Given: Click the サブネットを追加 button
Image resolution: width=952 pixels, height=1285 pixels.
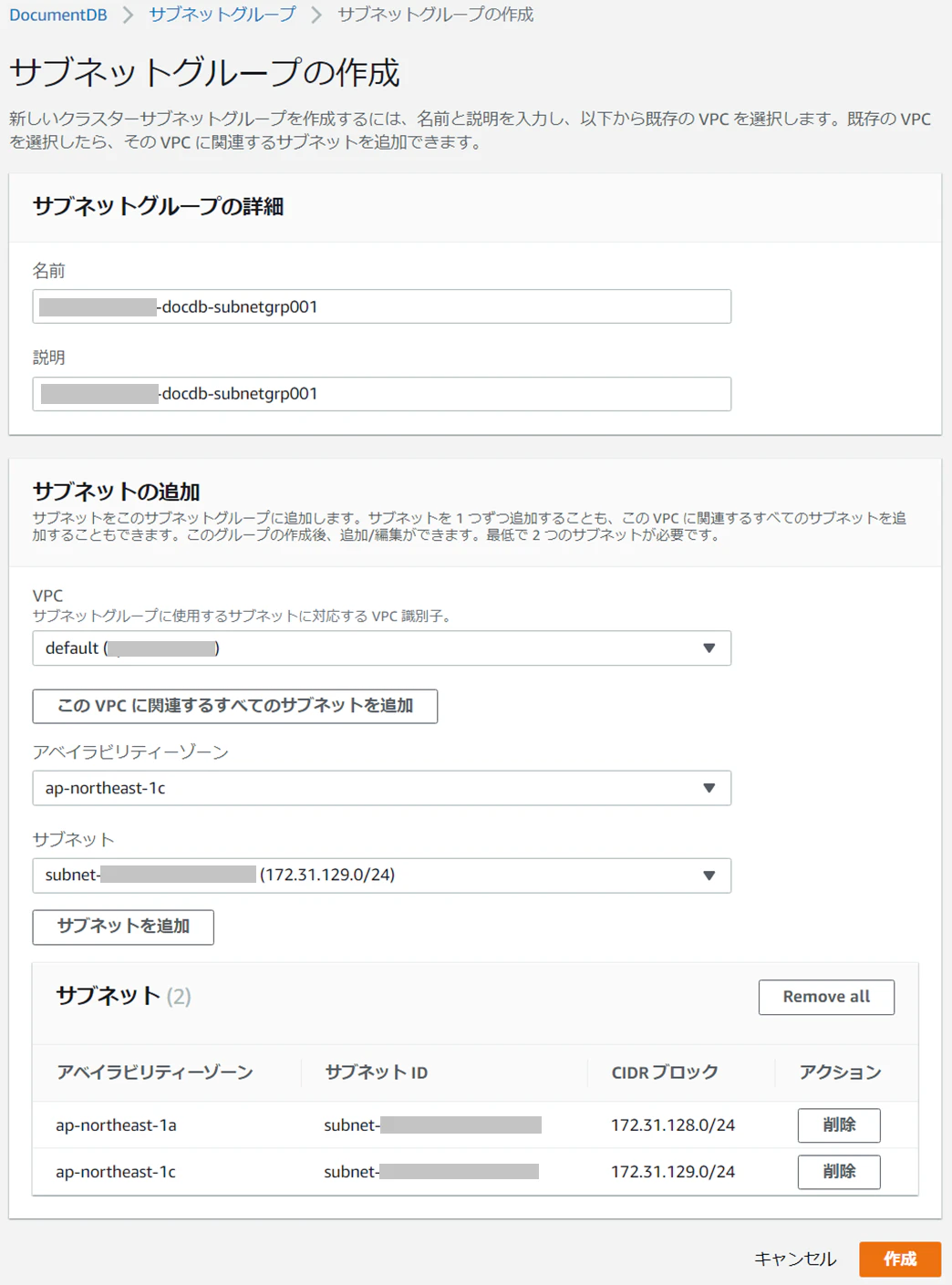Looking at the screenshot, I should [123, 927].
